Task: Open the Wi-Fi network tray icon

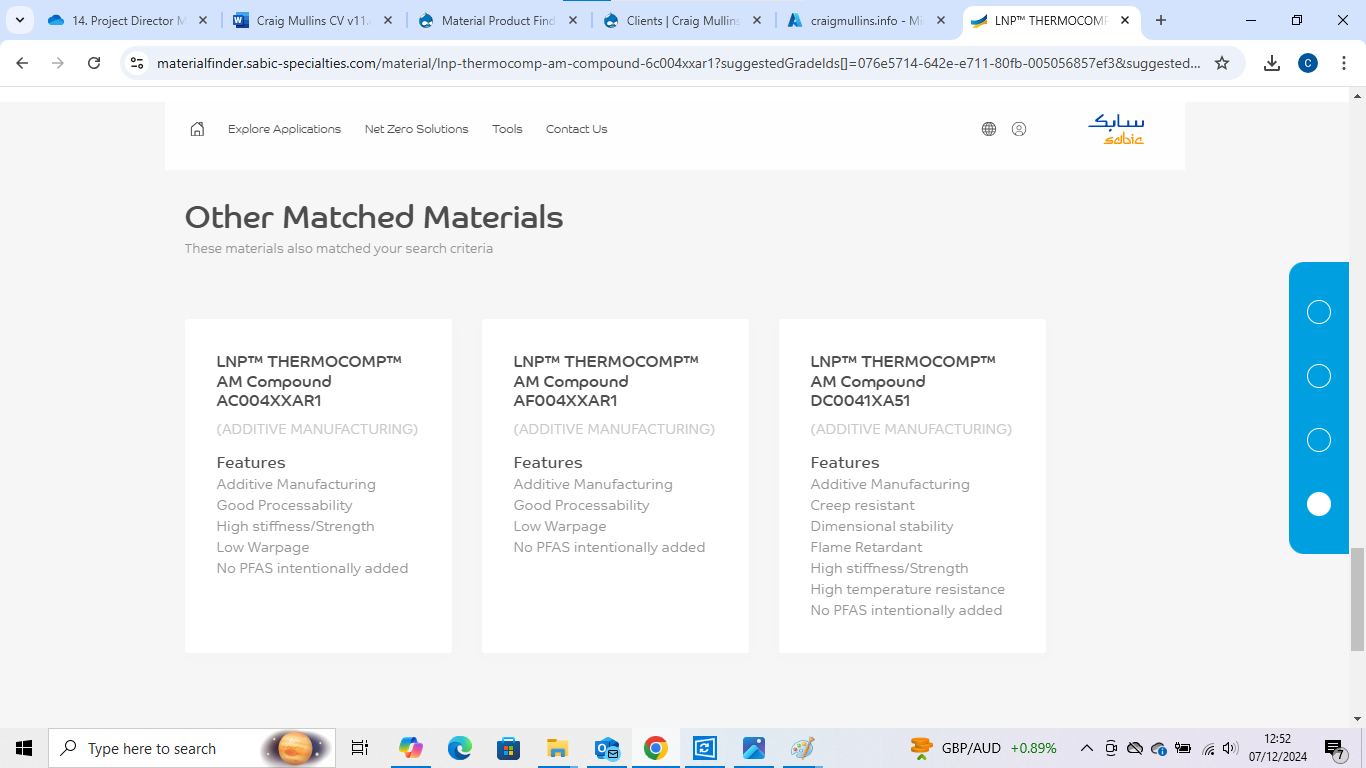Action: [x=1208, y=748]
